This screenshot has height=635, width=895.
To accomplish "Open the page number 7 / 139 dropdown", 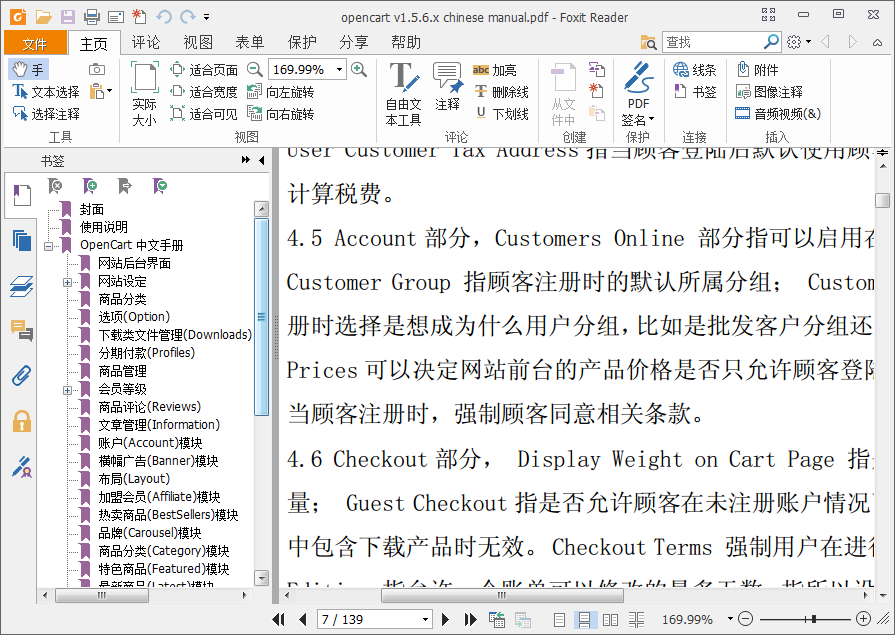I will tap(425, 619).
